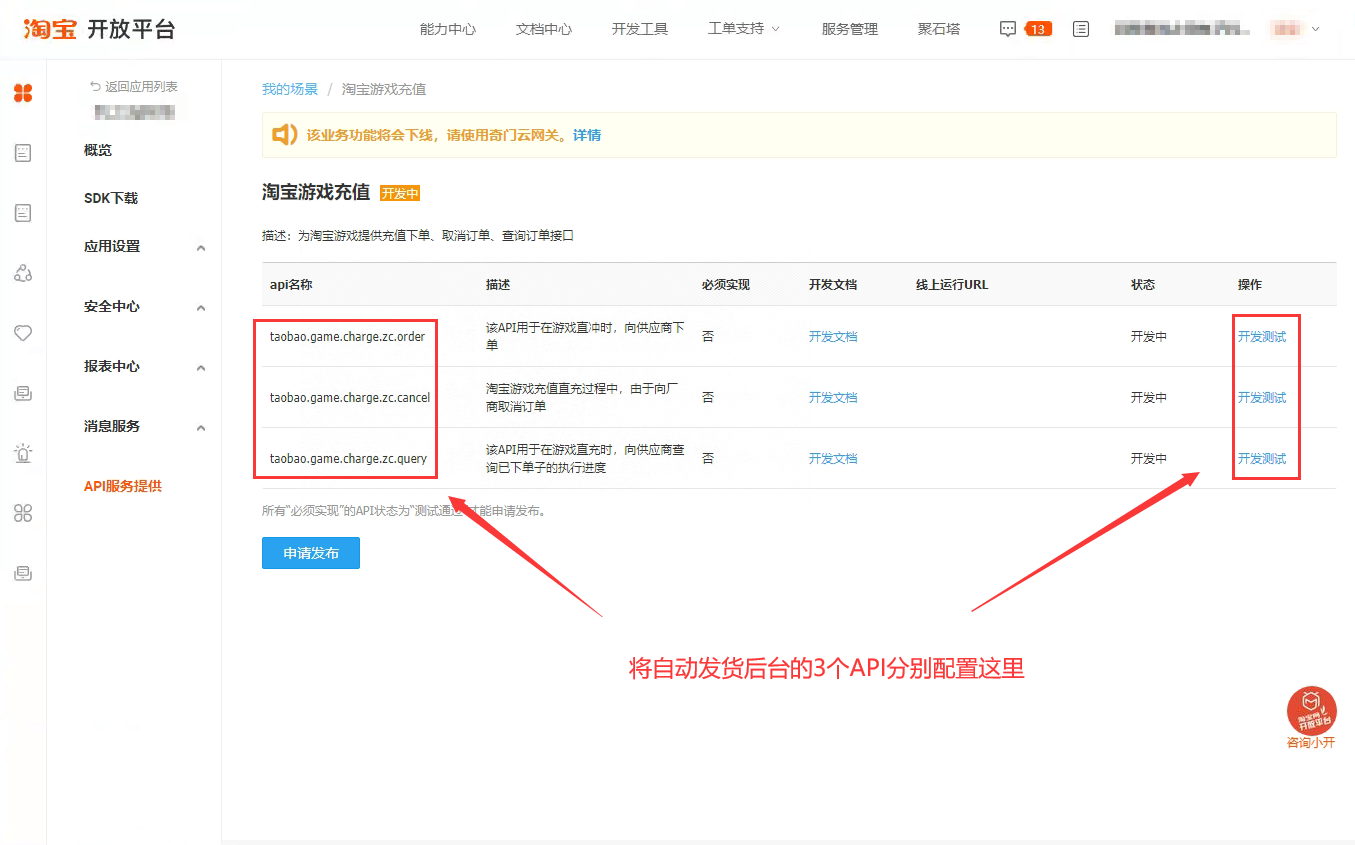Open 开发文档 for taobao.game.charge.zc.query
The width and height of the screenshot is (1355, 845).
coord(833,459)
